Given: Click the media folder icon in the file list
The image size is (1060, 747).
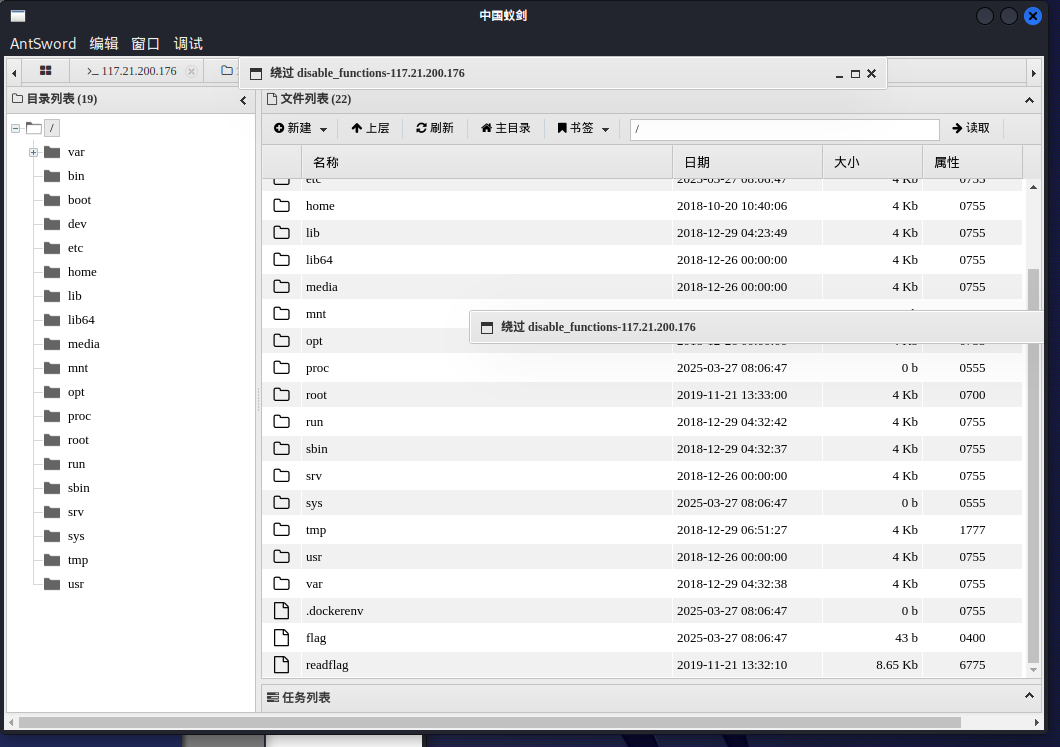Looking at the screenshot, I should tap(281, 287).
